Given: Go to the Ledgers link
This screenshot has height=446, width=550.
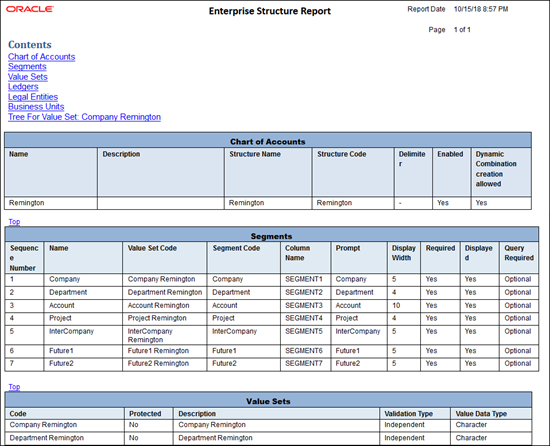Looking at the screenshot, I should (x=23, y=87).
